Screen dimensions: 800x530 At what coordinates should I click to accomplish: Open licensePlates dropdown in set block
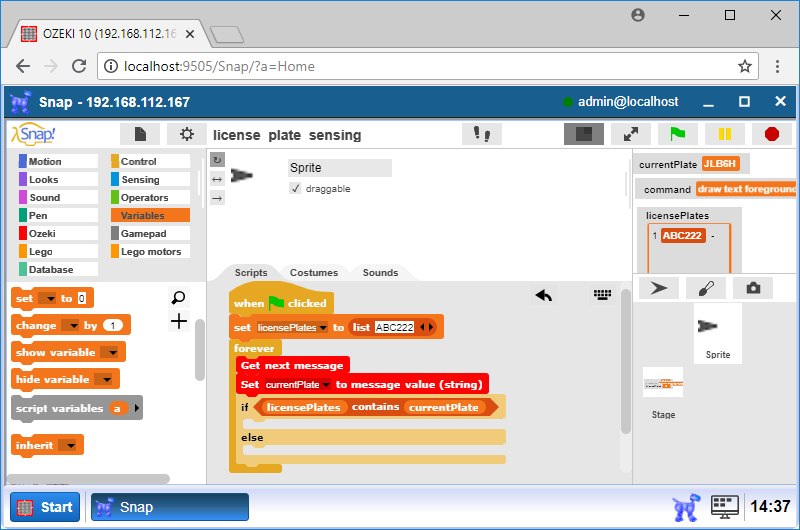point(292,328)
